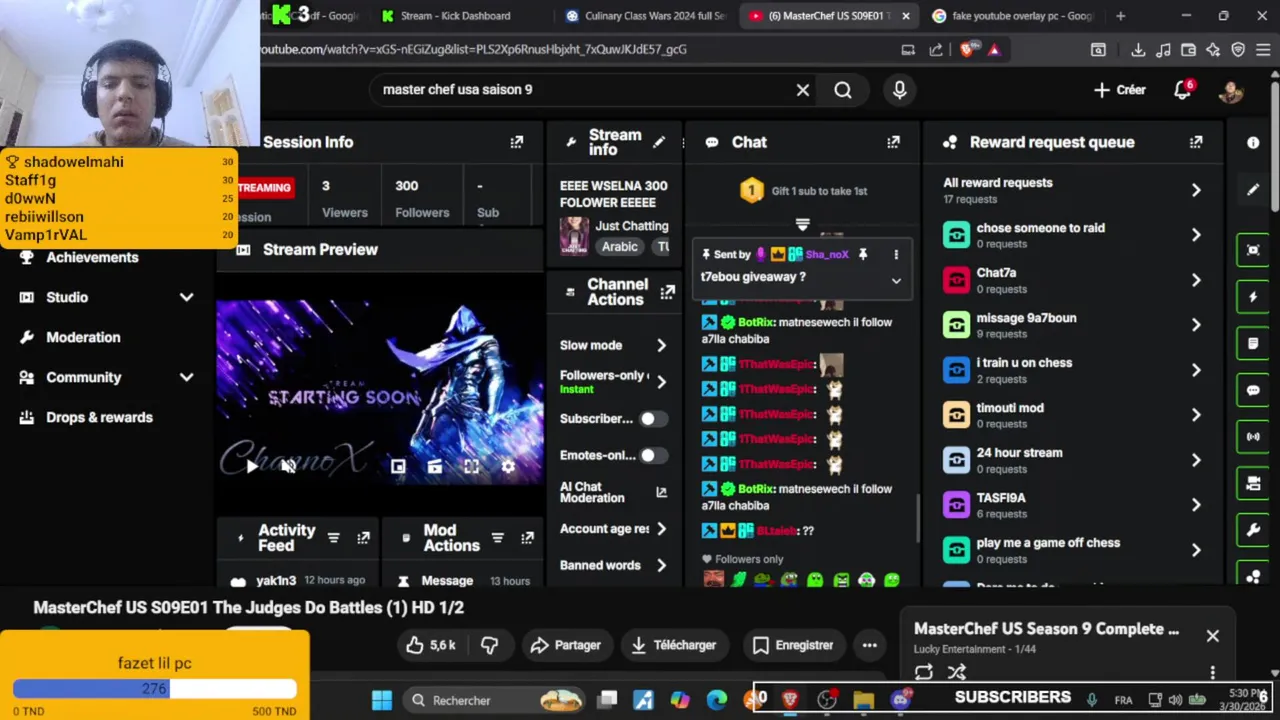
Task: Expand the pinned message chevron
Action: tap(896, 281)
